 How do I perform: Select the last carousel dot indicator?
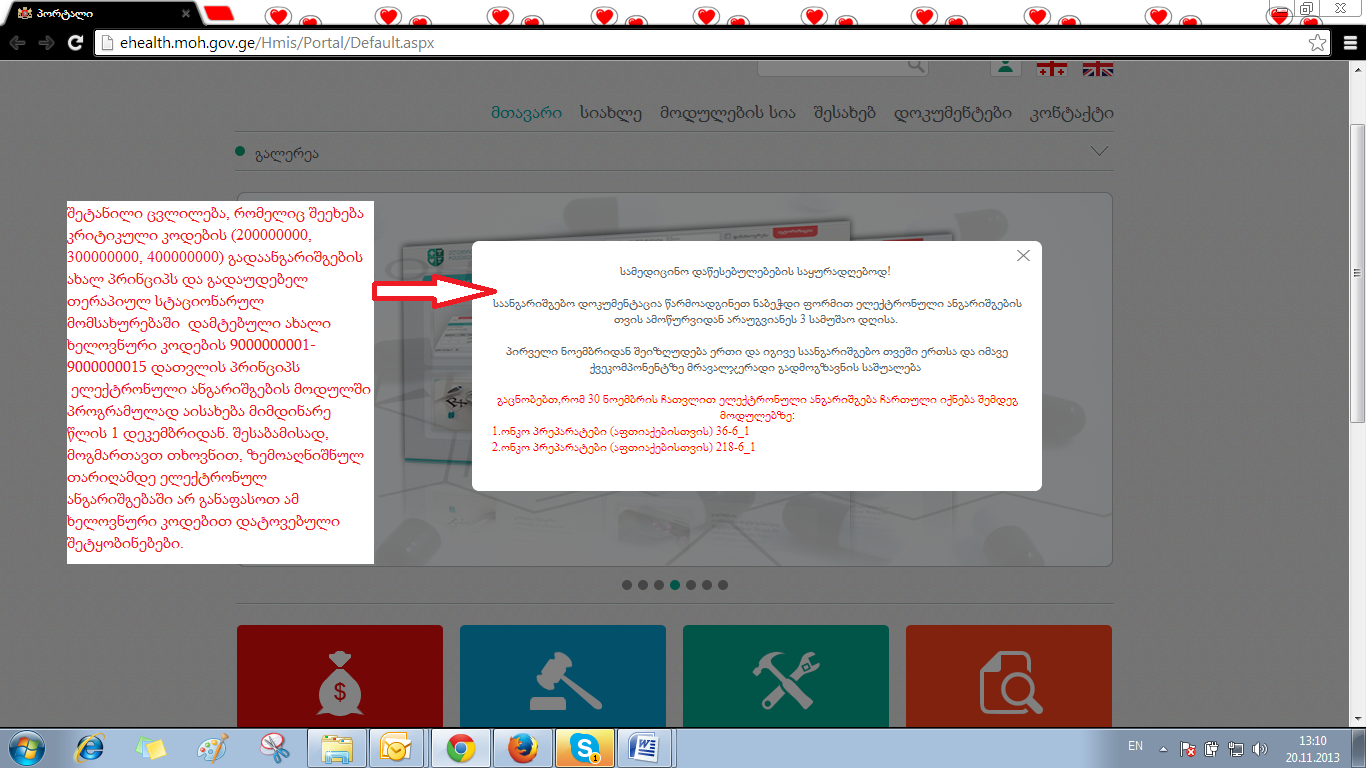coord(723,585)
